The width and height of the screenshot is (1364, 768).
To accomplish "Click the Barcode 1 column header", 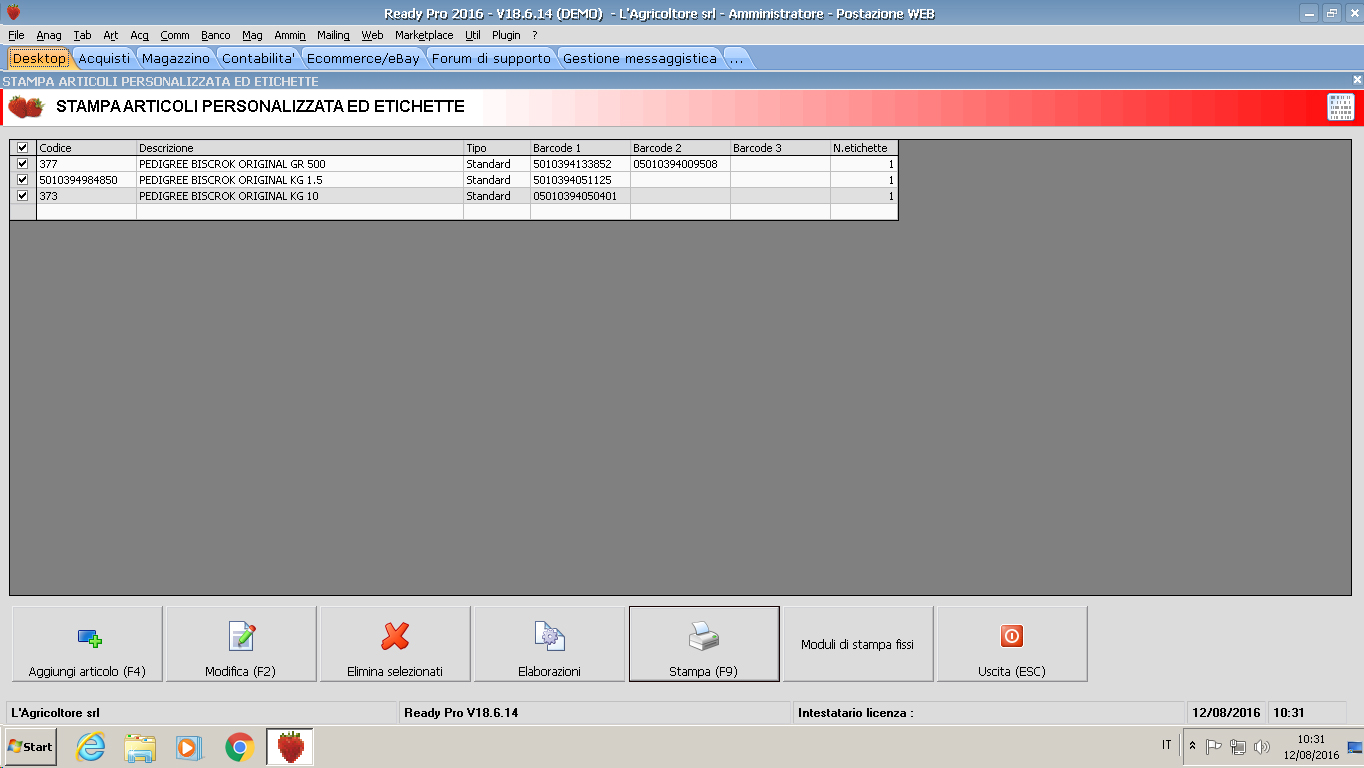I will pos(580,148).
